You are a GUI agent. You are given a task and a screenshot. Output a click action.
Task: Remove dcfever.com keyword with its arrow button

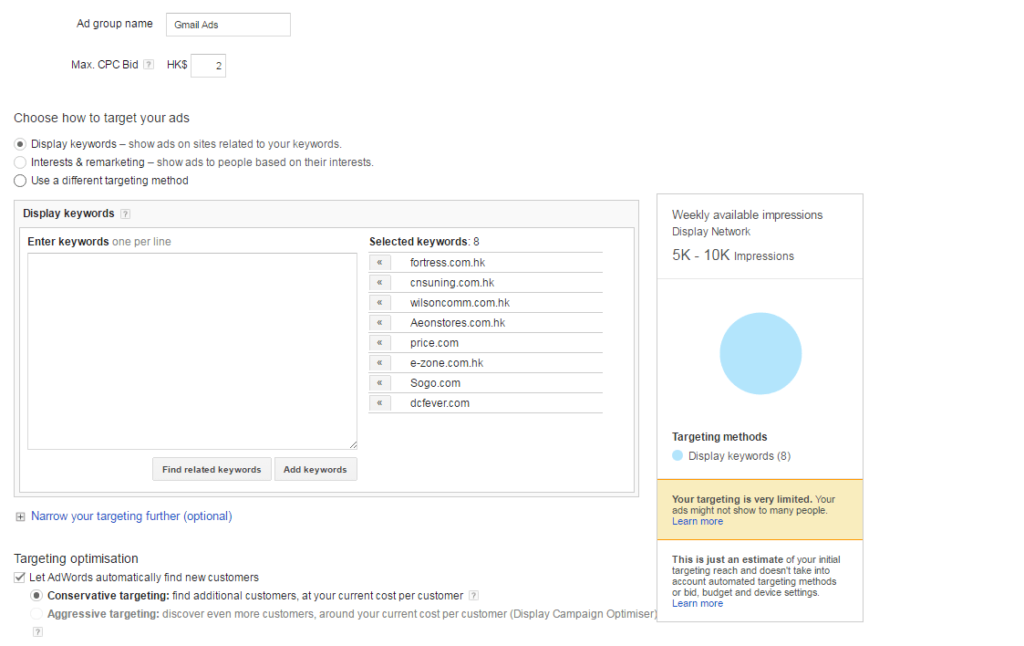(379, 403)
